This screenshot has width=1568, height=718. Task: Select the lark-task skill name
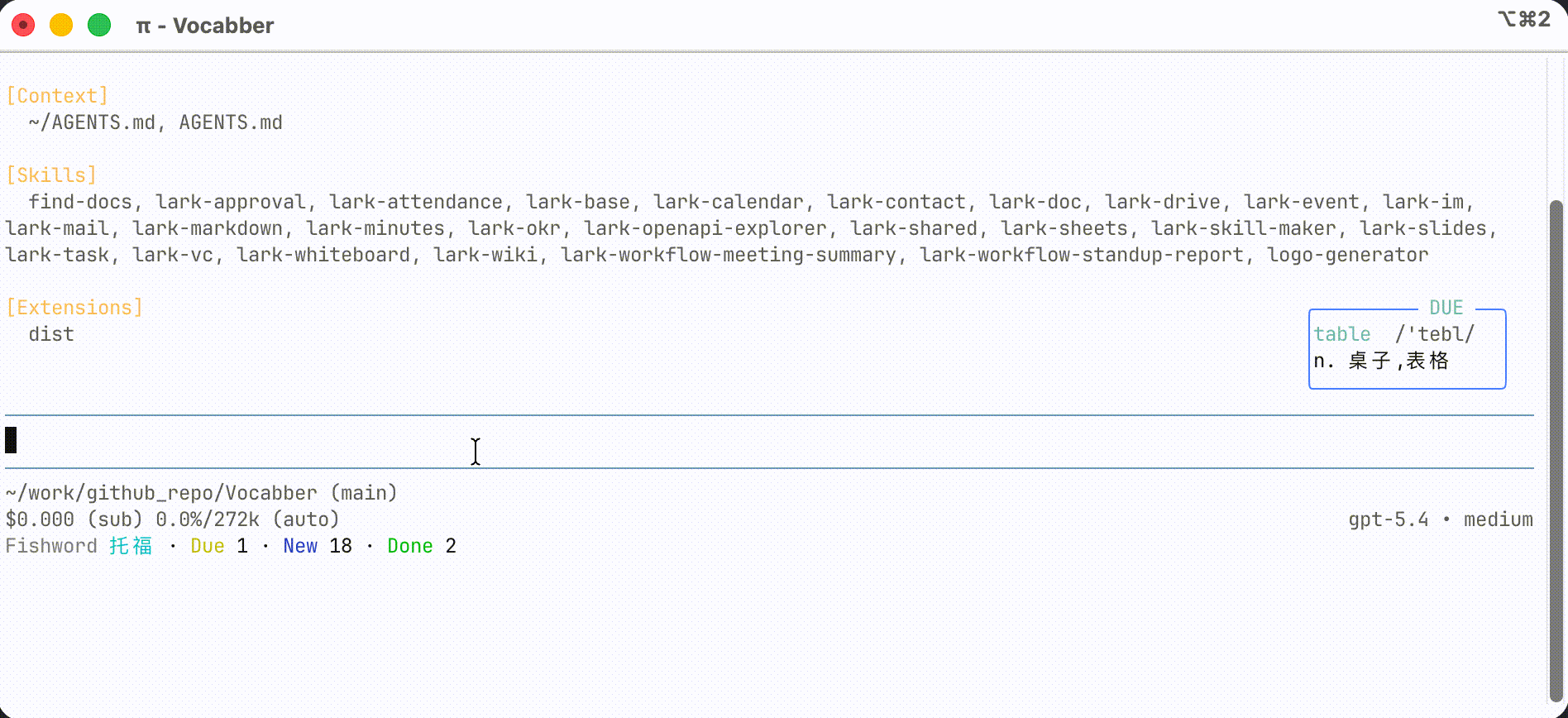(x=57, y=255)
